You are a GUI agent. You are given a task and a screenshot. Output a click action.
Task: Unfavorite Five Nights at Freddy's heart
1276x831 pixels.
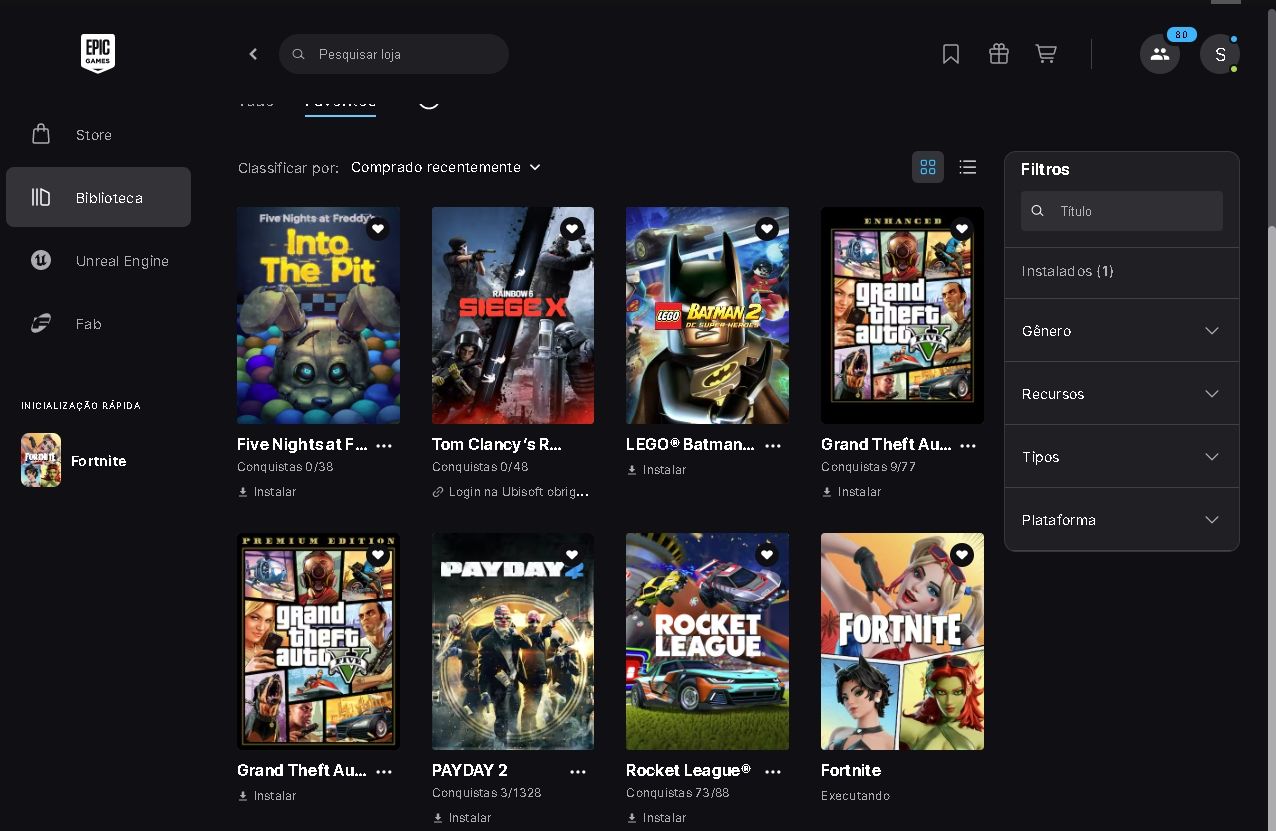coord(377,229)
